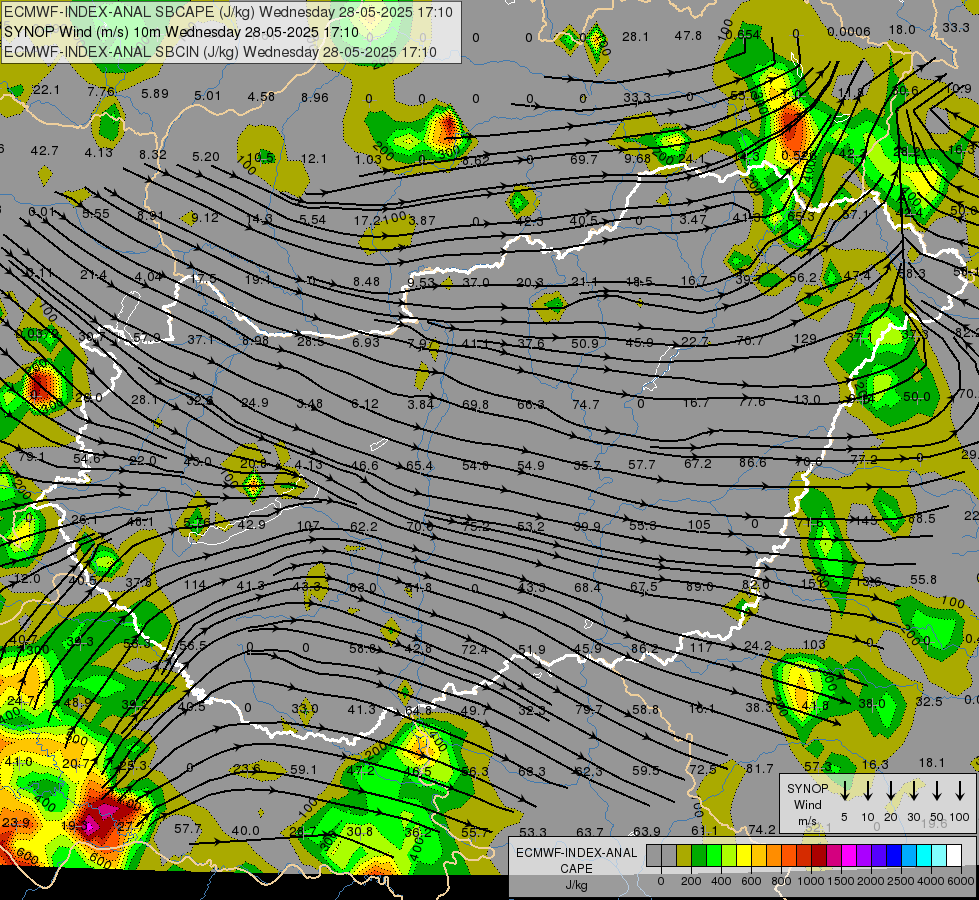Click the 1500 tick label on the colorbar
979x900 pixels.
pyautogui.click(x=840, y=881)
